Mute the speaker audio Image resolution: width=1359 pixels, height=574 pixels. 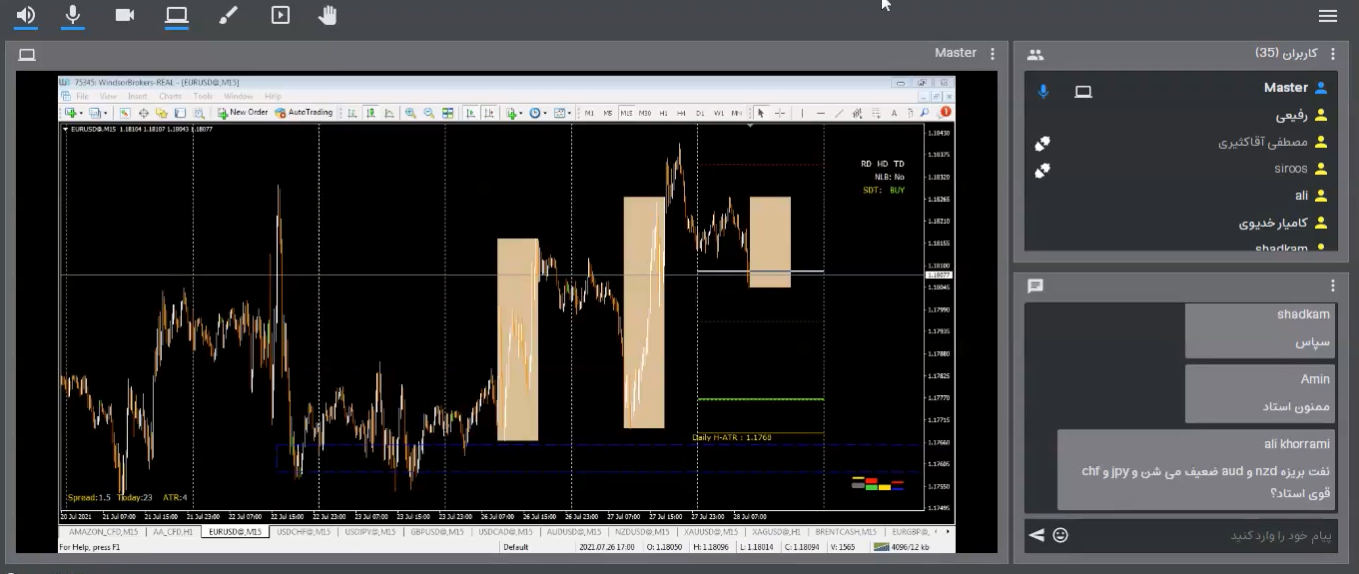25,15
